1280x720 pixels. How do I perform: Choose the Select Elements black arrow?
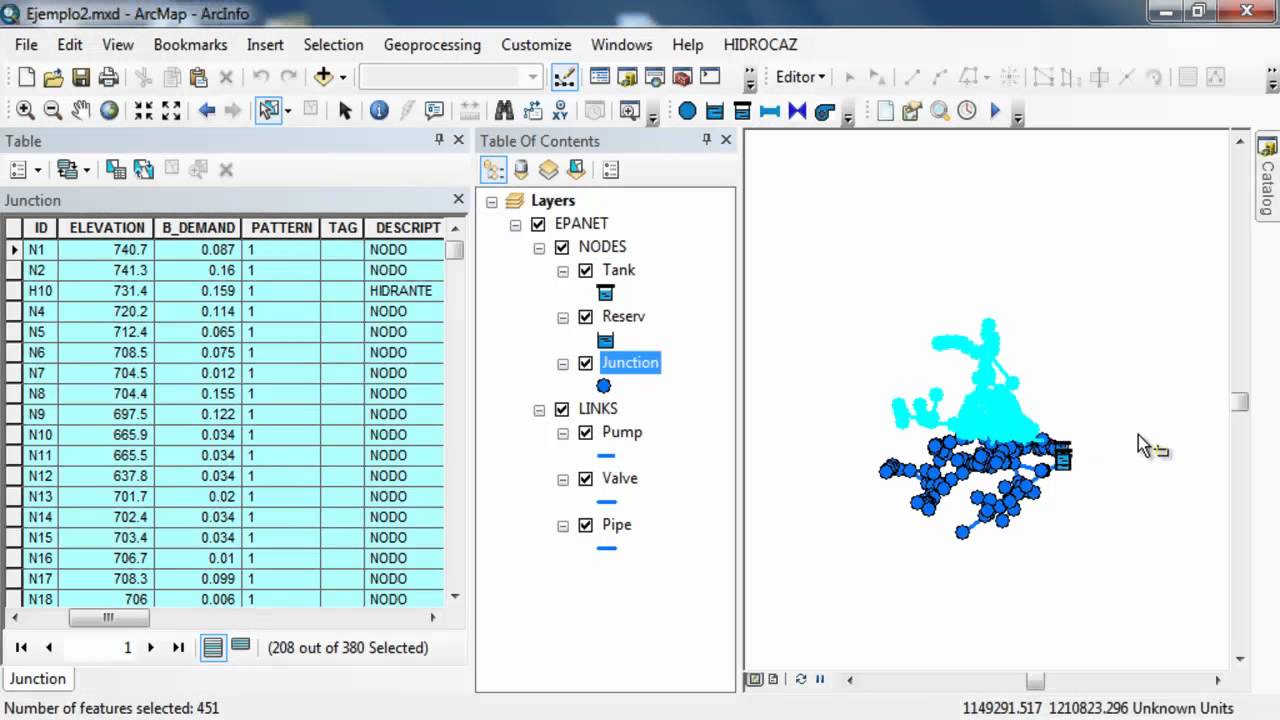coord(345,111)
